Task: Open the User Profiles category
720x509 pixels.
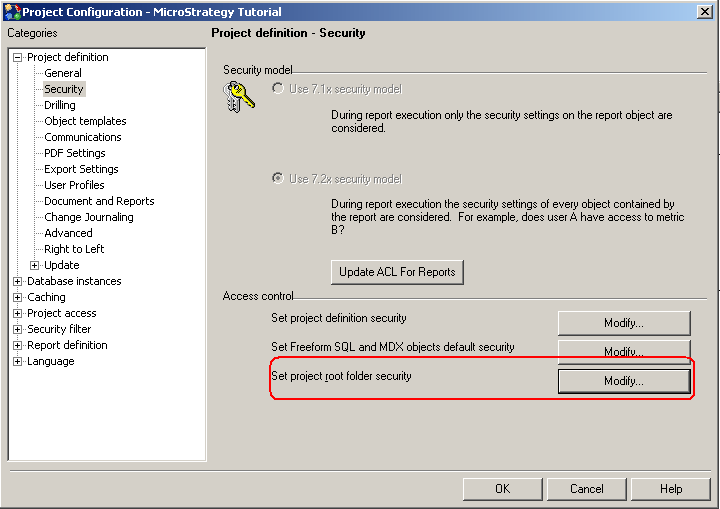Action: tap(74, 185)
